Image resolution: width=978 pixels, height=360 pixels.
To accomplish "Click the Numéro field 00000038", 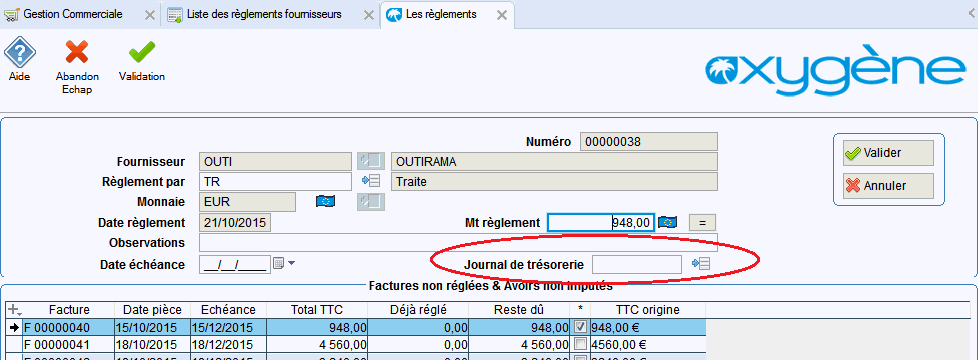I will point(649,142).
